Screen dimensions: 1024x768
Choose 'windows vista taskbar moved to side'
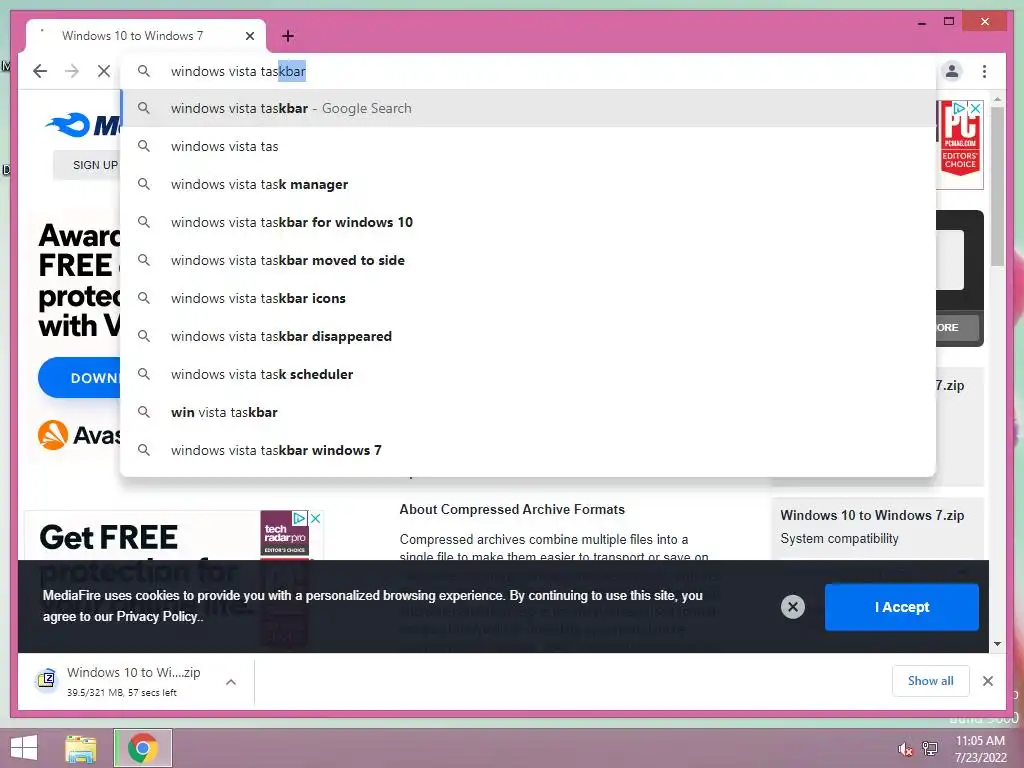point(528,260)
